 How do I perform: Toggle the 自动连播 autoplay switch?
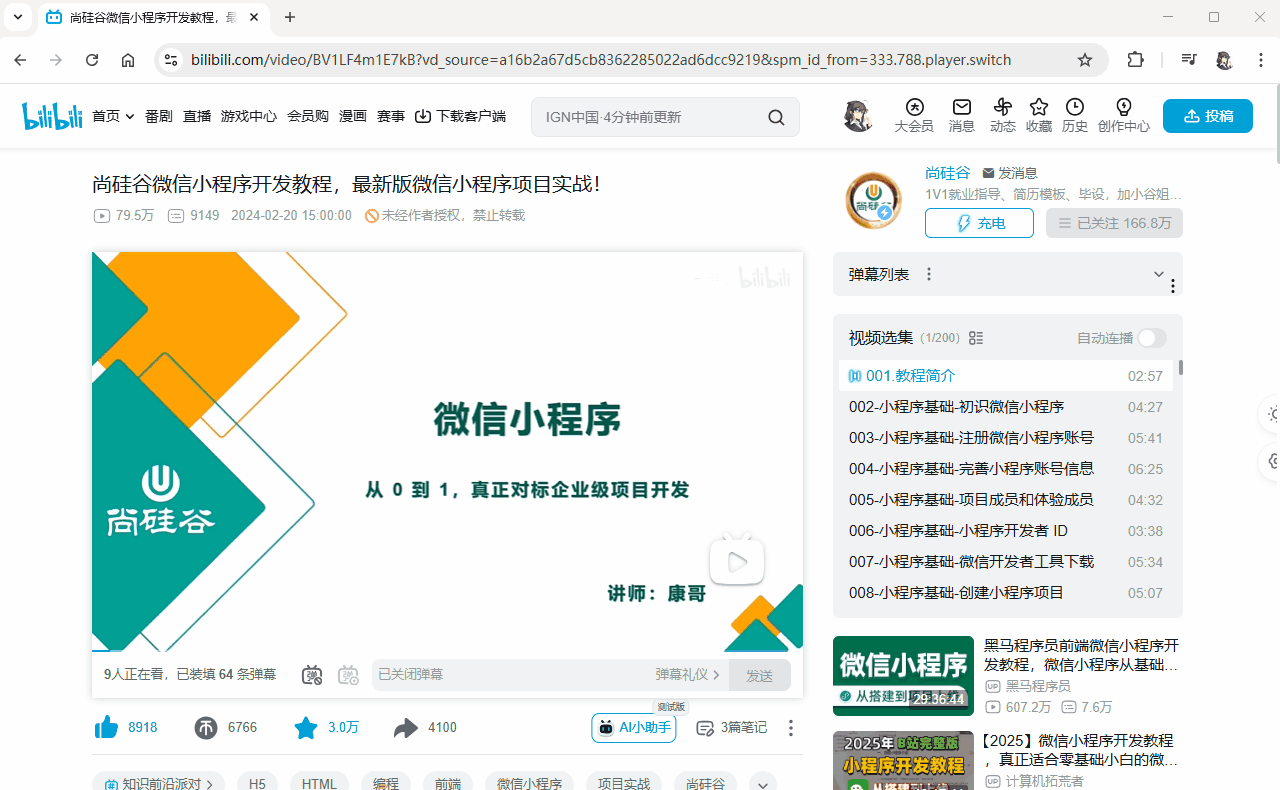1152,338
